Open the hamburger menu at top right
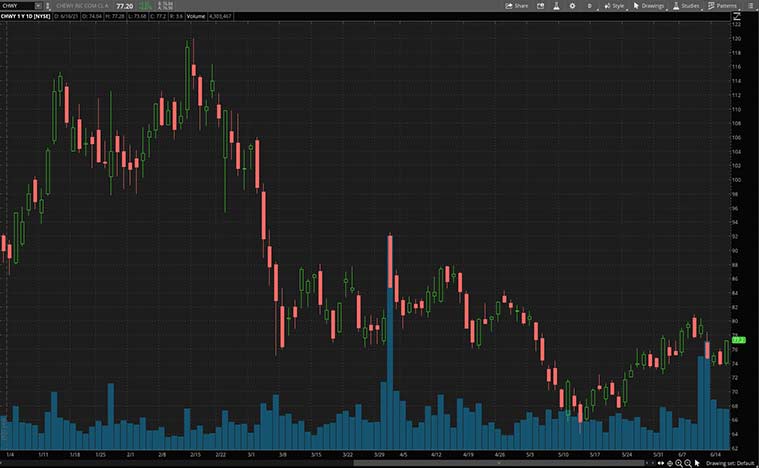 click(751, 5)
